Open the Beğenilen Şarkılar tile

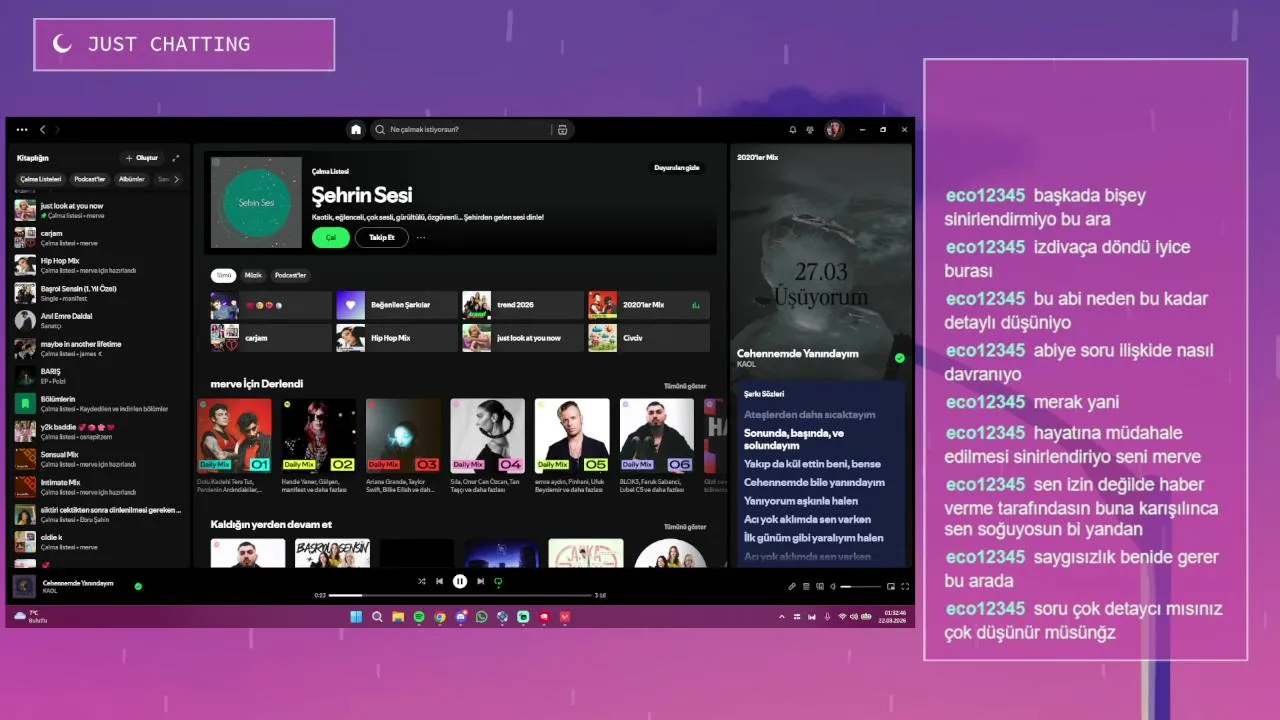point(398,305)
